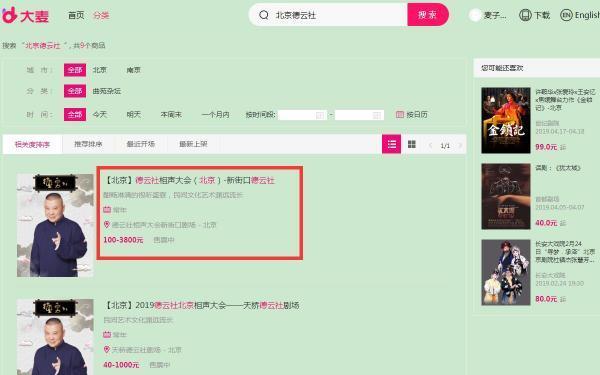Click the 按日历 by-calendar text
This screenshot has height=375, width=600.
(417, 114)
